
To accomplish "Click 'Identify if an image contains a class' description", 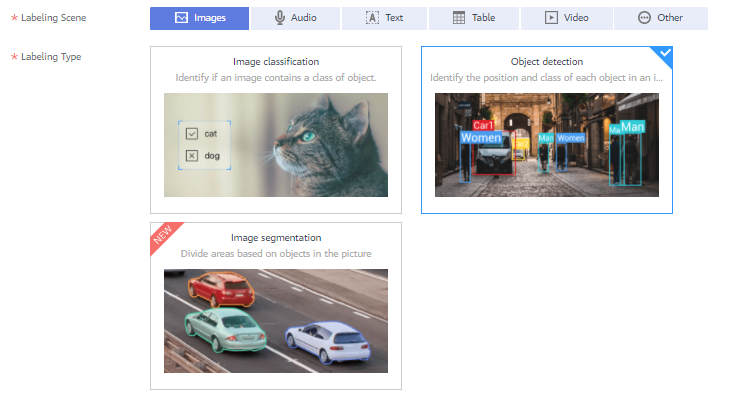I will [x=276, y=78].
